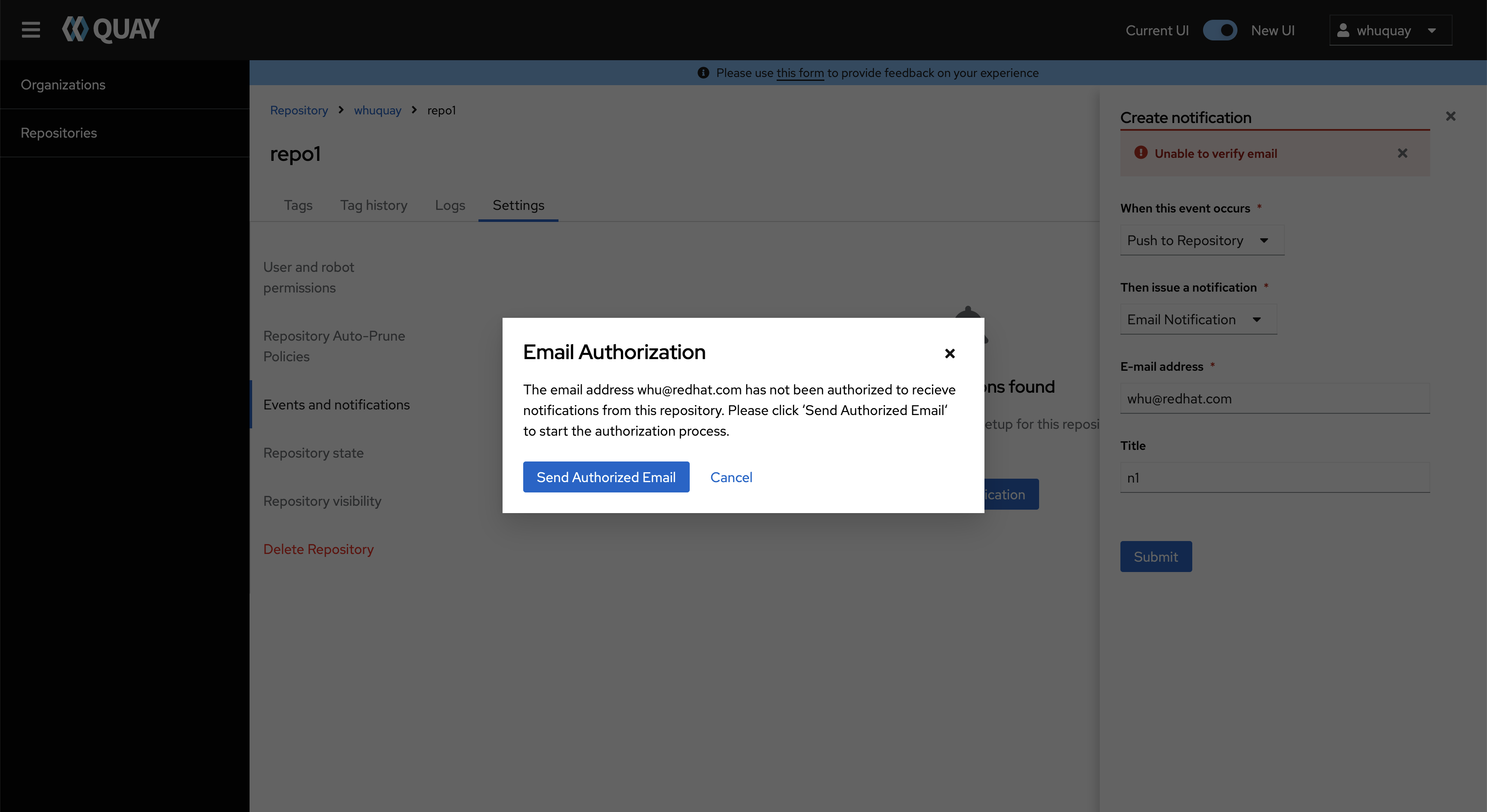
Task: Click Cancel in the authorization dialog
Action: coord(731,477)
